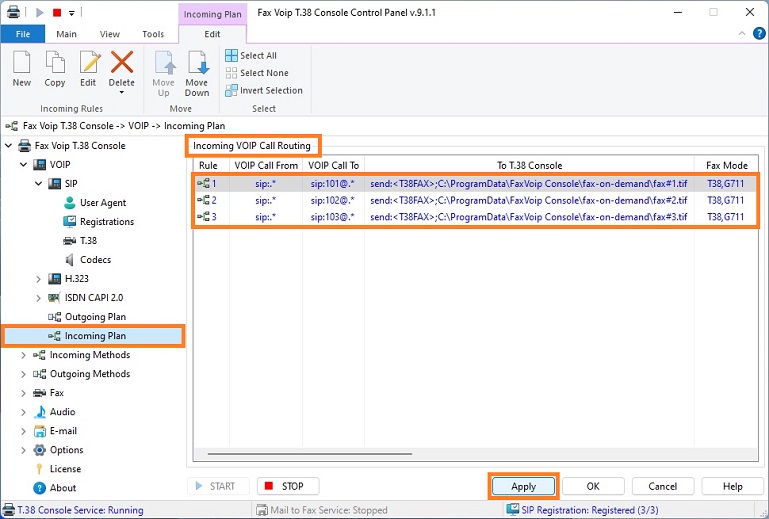Image resolution: width=769 pixels, height=519 pixels.
Task: Switch to the Tools ribbon tab
Action: pyautogui.click(x=153, y=34)
